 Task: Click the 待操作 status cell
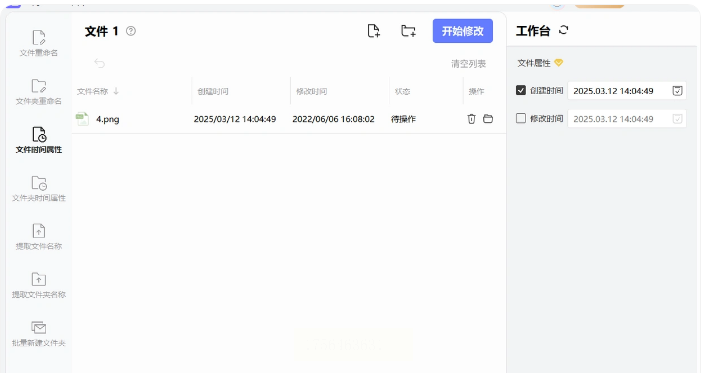click(403, 119)
